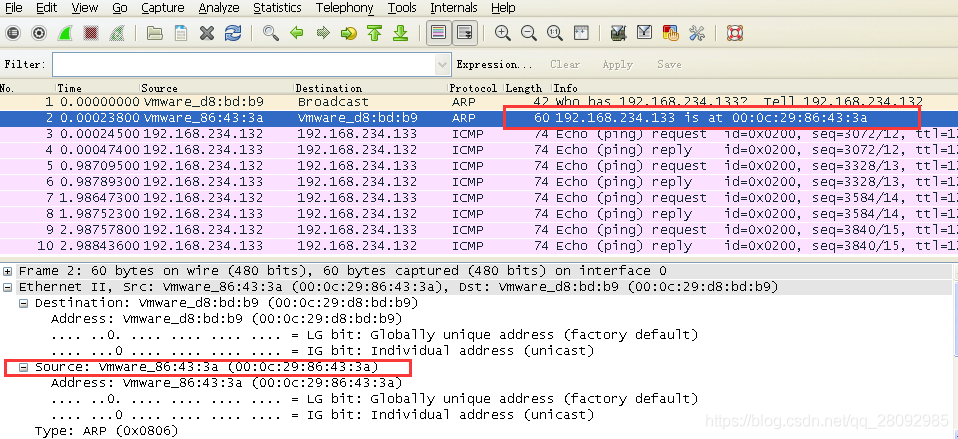Sort by Source column header

pos(218,88)
